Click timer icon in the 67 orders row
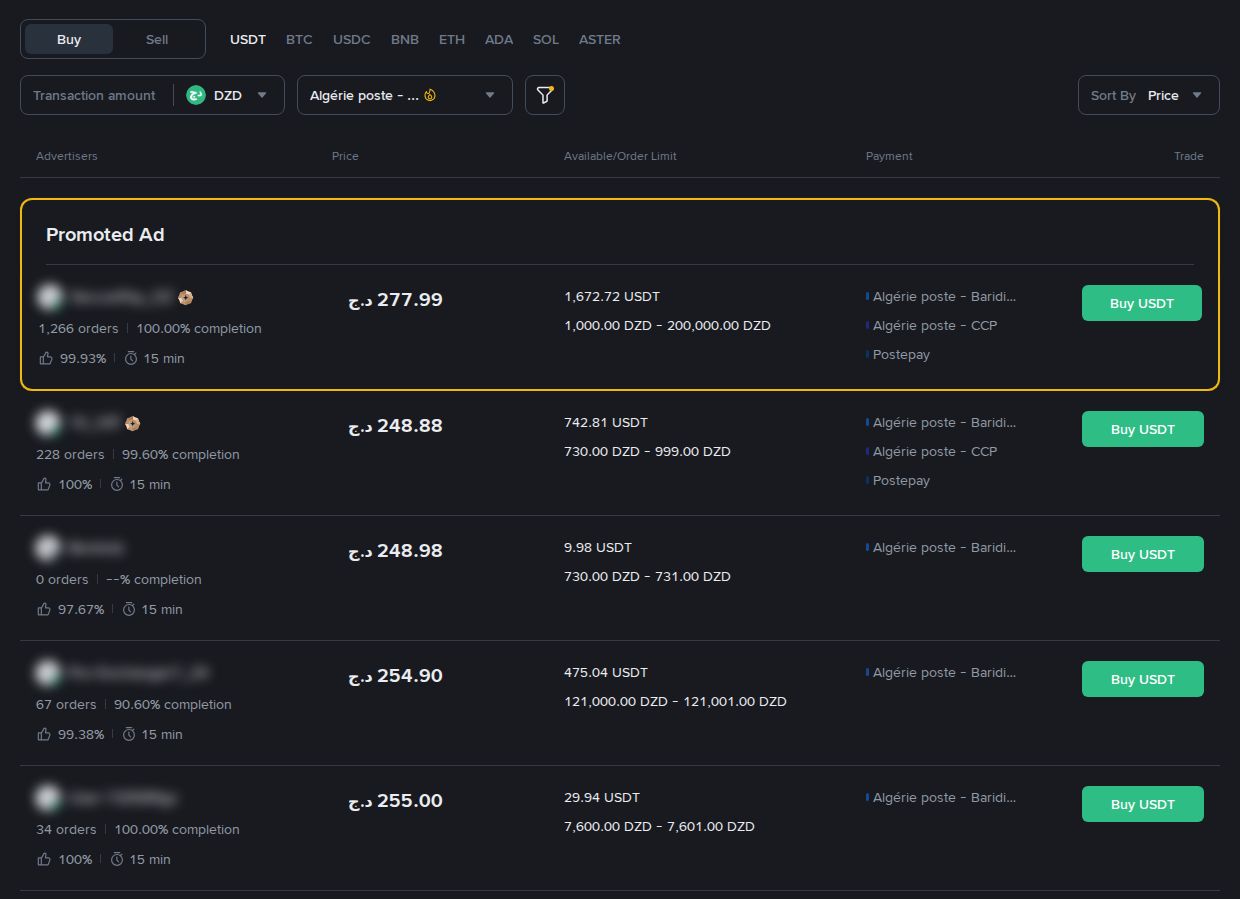The height and width of the screenshot is (899, 1240). pos(129,734)
